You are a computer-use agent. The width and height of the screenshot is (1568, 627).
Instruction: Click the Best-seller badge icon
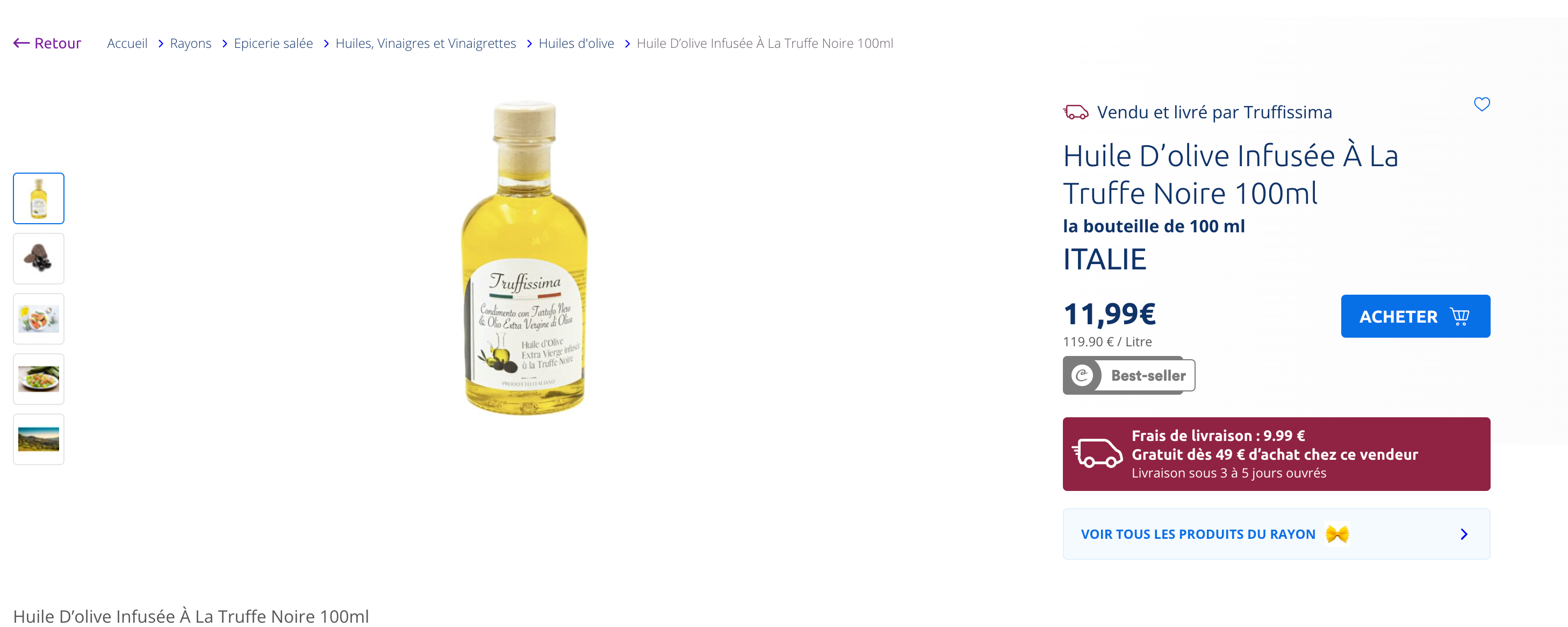[1082, 375]
